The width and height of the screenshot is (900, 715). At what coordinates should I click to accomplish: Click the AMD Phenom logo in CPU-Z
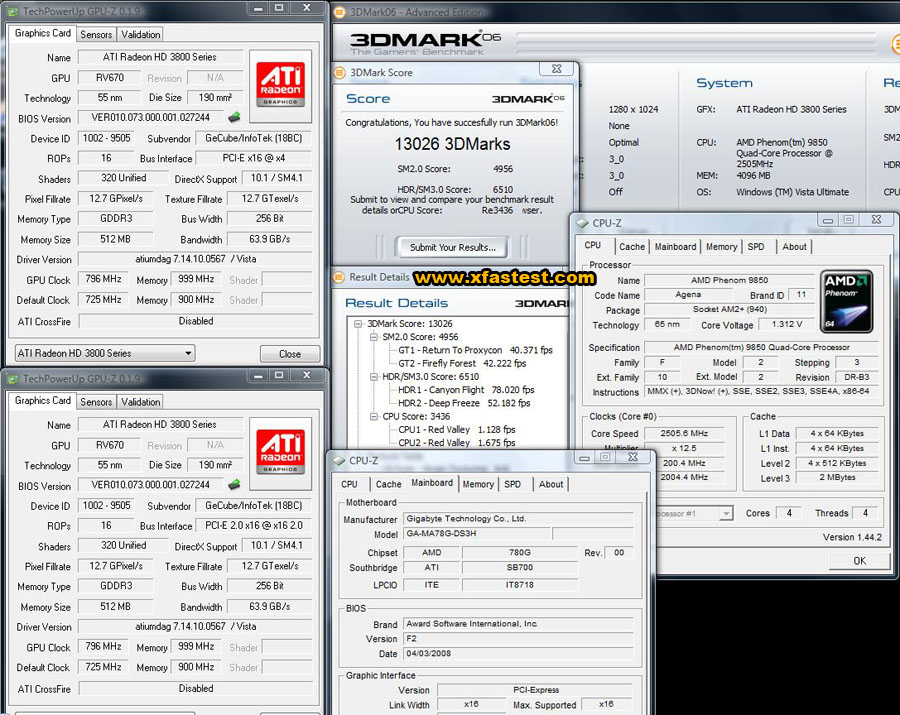[x=847, y=301]
